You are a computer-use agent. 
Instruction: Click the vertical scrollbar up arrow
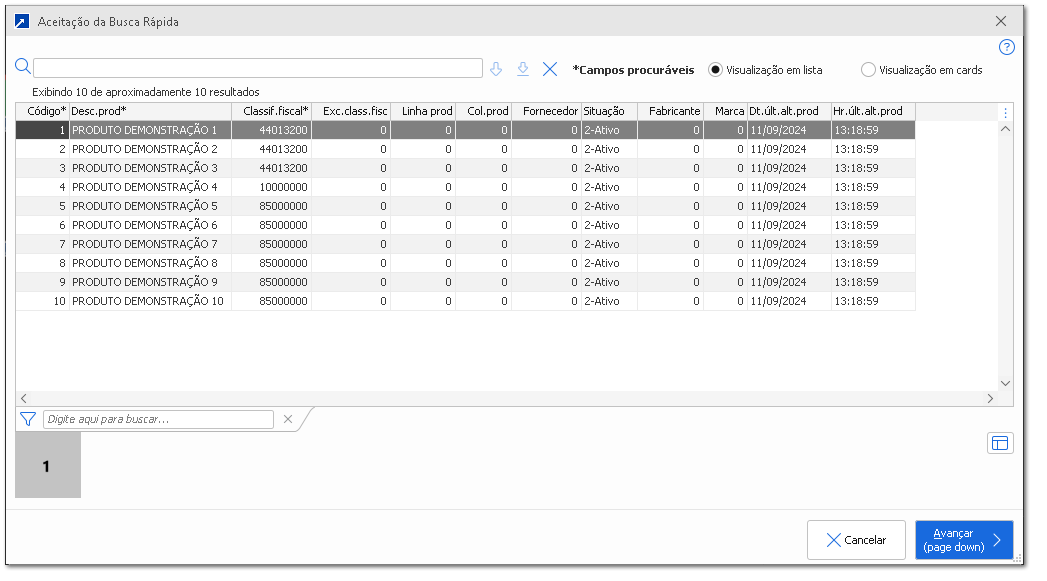point(1006,129)
